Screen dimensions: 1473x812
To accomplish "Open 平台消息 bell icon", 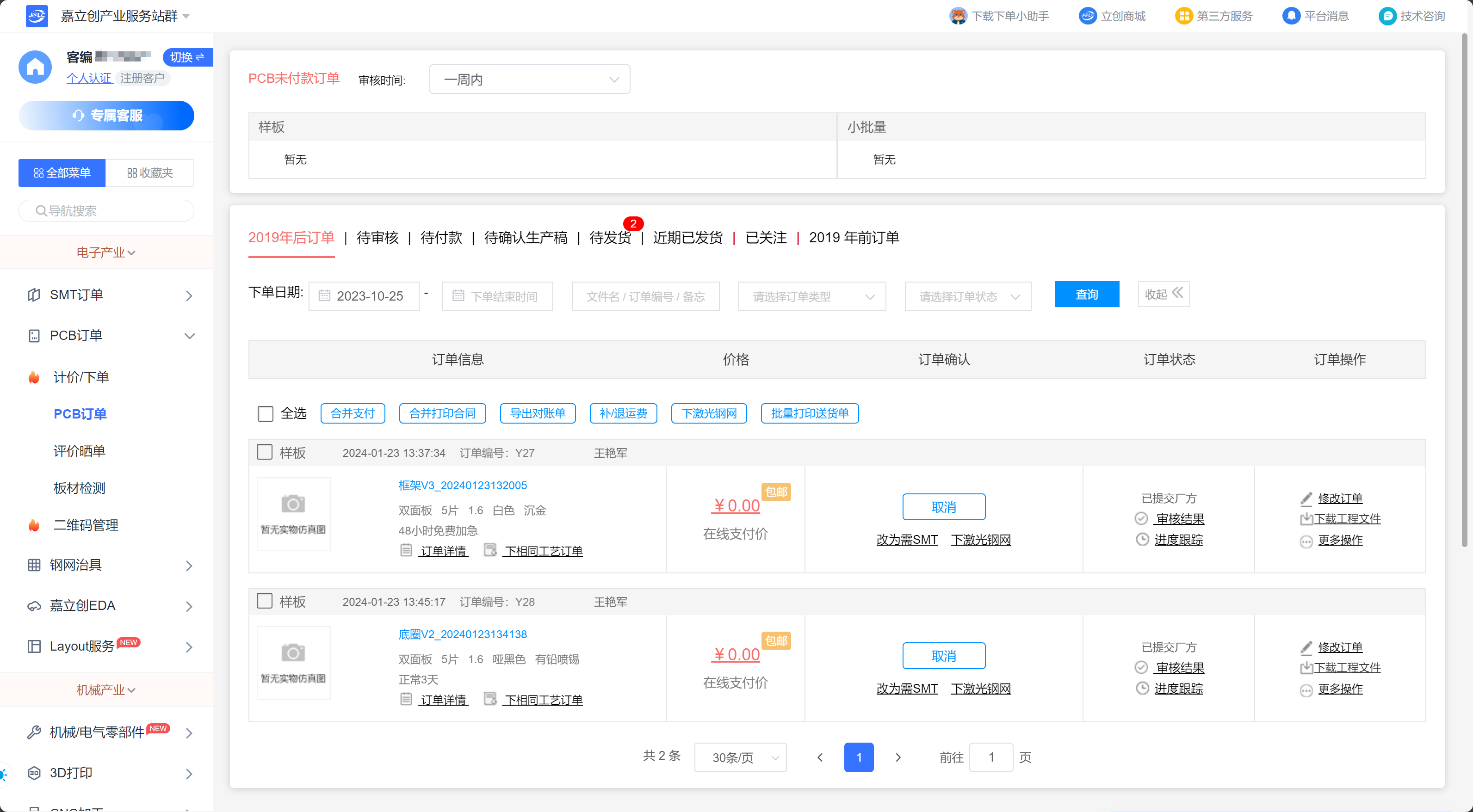I will [x=1291, y=16].
